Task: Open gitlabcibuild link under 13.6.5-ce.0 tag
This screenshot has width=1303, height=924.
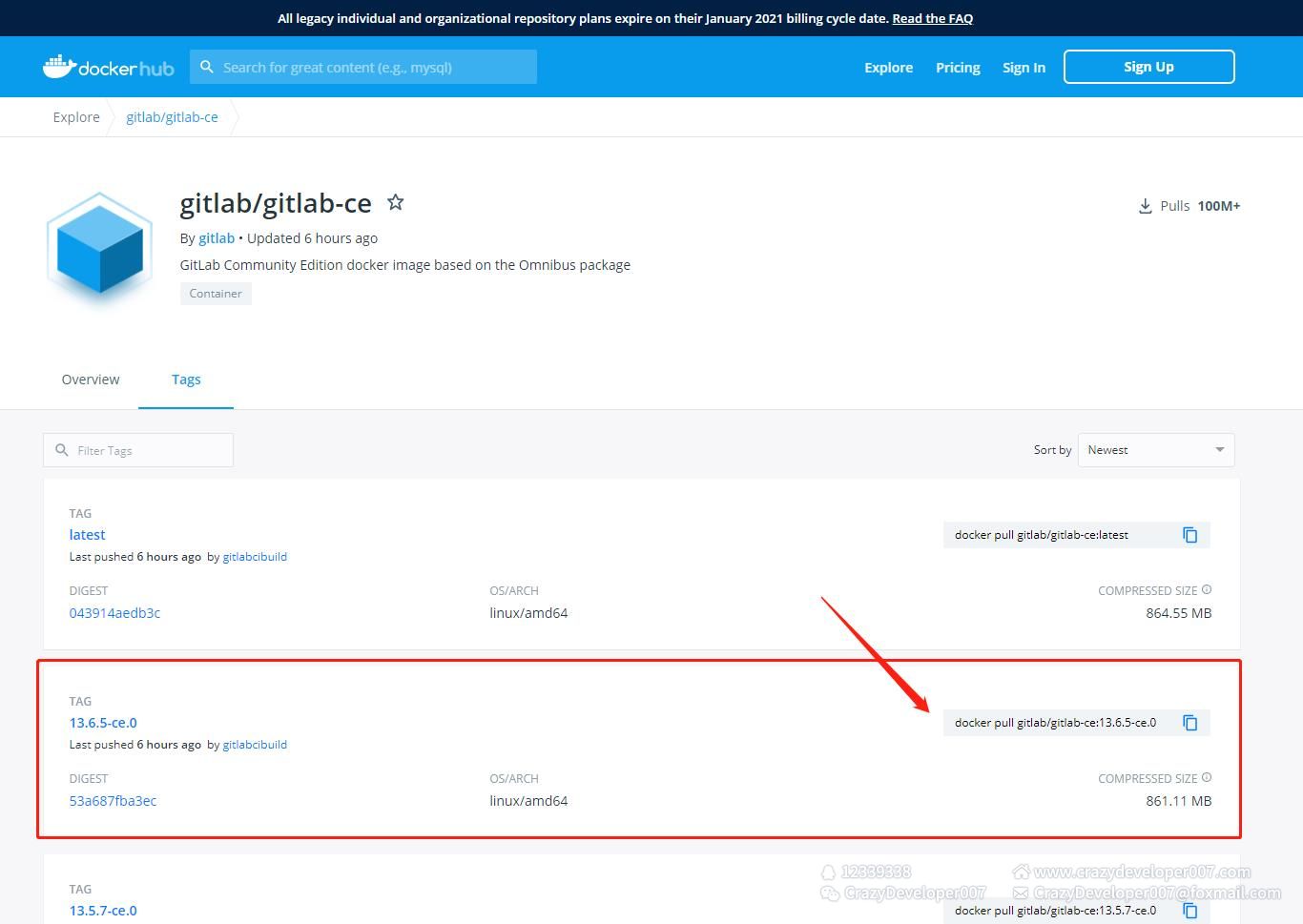Action: 255,745
